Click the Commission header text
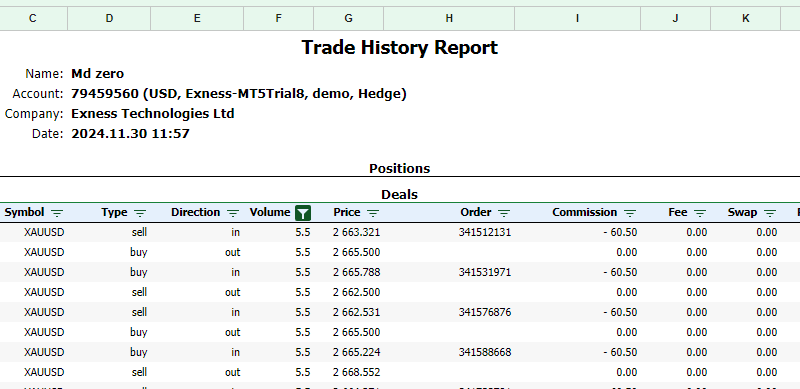 coord(585,212)
